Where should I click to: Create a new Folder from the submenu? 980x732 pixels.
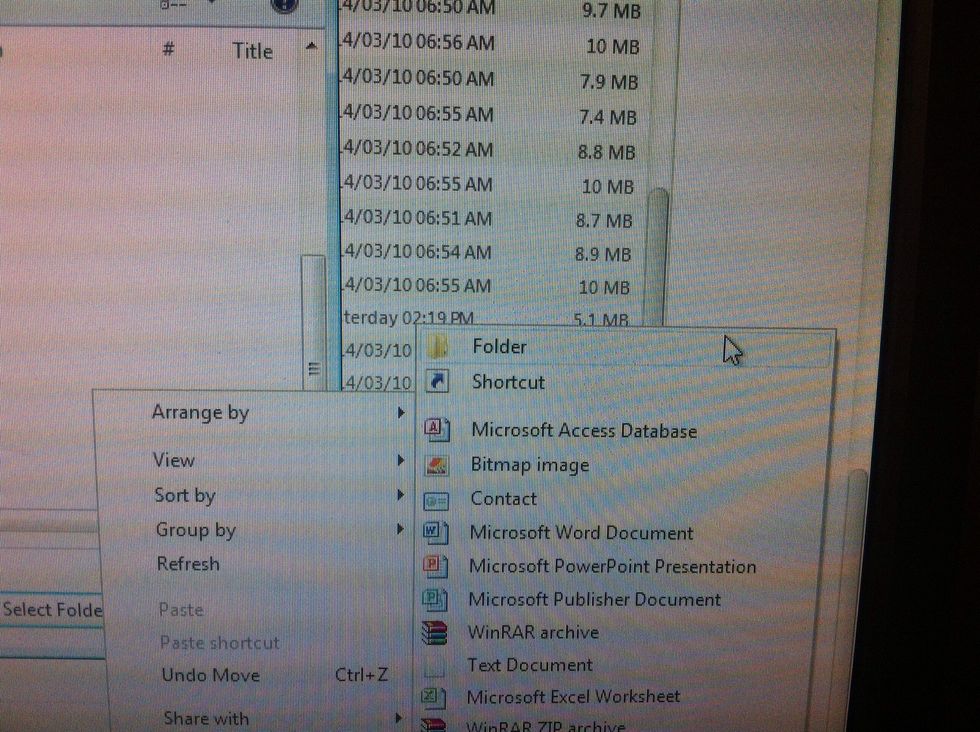click(x=499, y=347)
